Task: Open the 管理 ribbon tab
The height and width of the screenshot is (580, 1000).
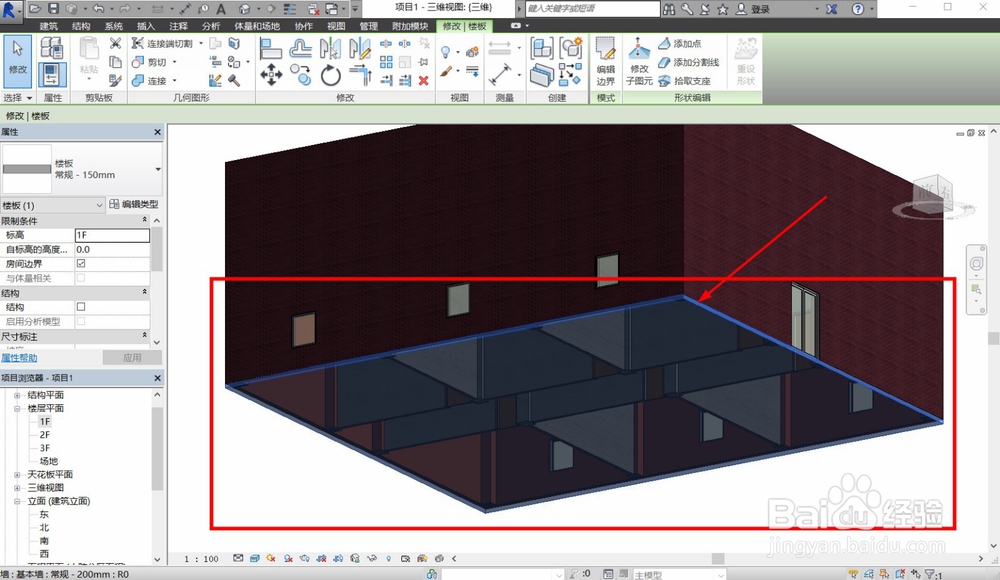Action: (x=369, y=26)
